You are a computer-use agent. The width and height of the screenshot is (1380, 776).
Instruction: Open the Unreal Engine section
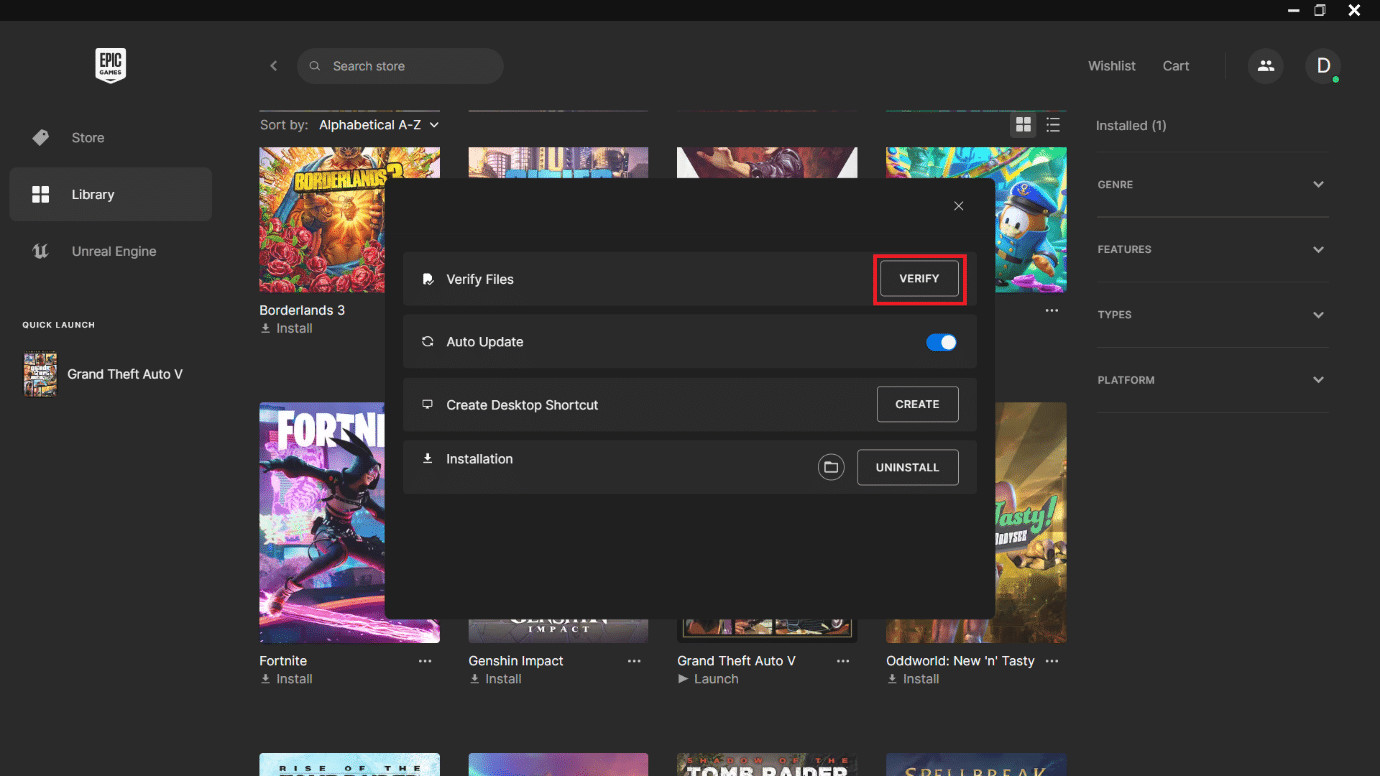pos(113,251)
